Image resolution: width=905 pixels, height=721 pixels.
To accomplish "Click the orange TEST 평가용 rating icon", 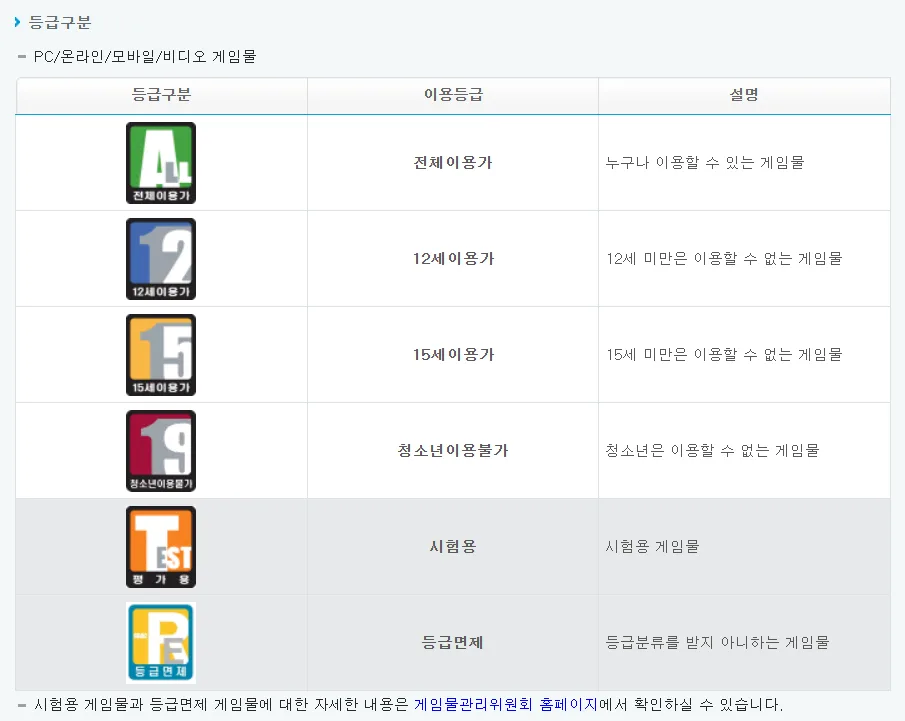I will (x=161, y=546).
